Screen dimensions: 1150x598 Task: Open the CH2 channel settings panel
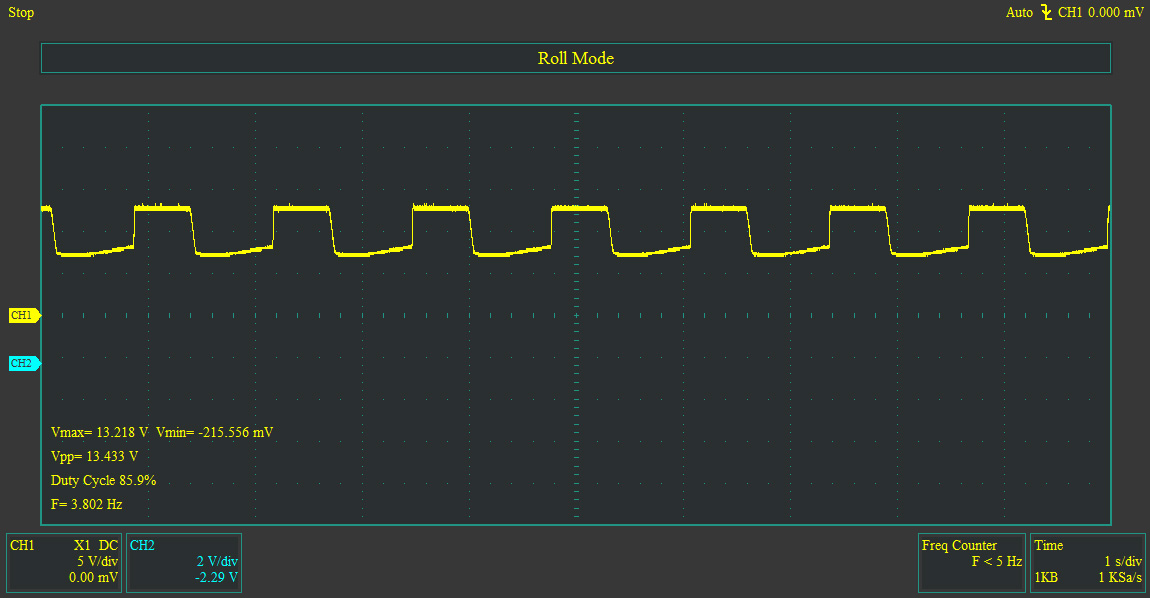coord(184,563)
